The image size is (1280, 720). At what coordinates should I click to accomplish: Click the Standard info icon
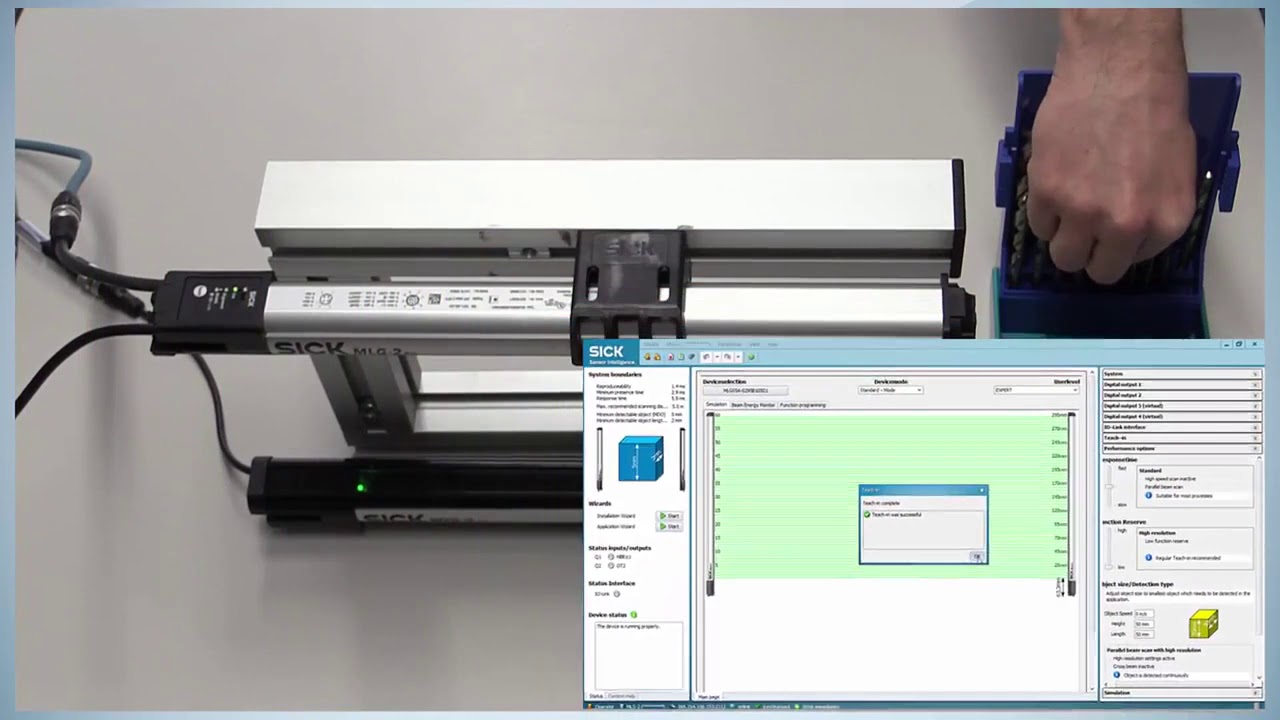[x=1148, y=496]
